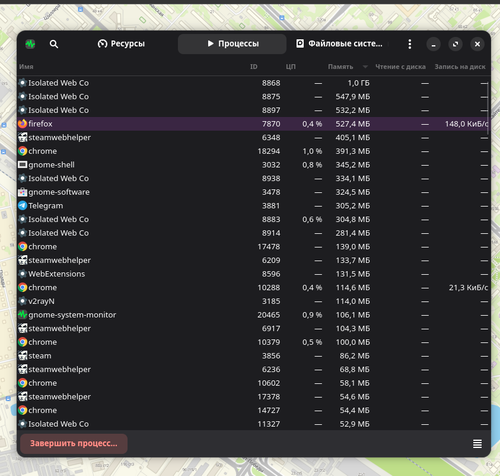Open the three-dot main menu
This screenshot has width=500, height=476.
coord(410,44)
